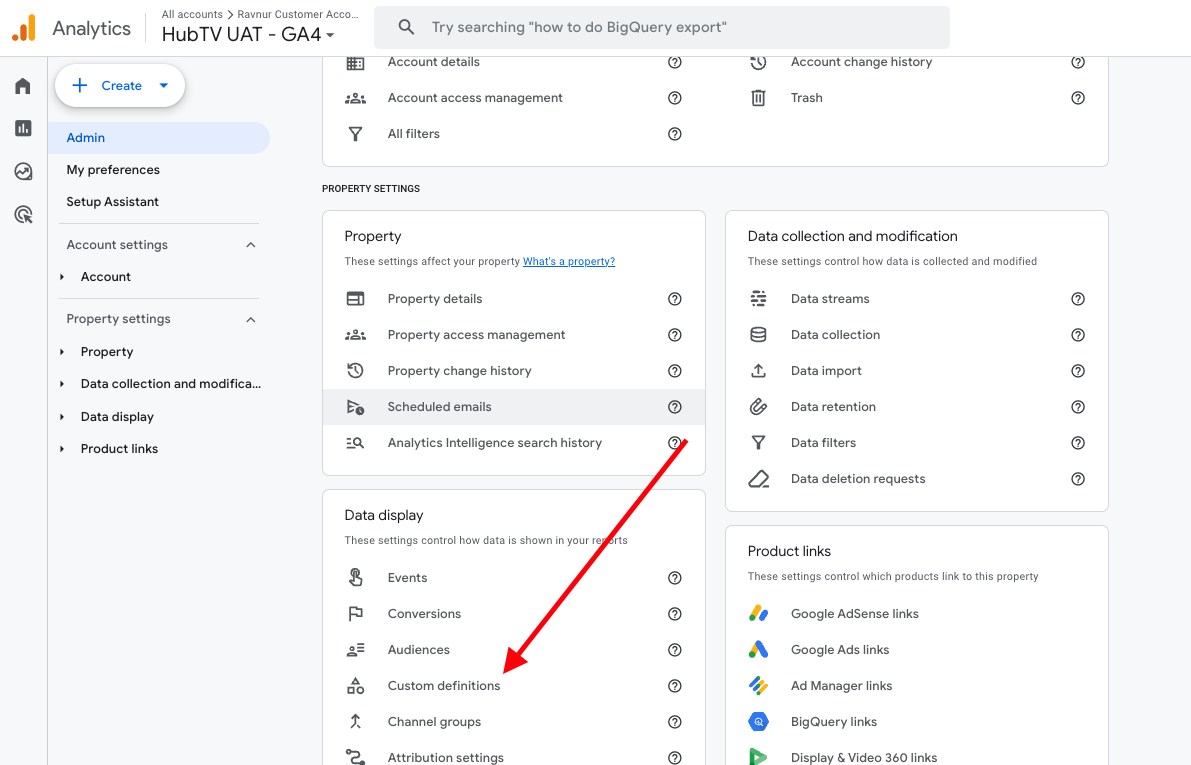Select Admin in the sidebar
This screenshot has height=765, width=1191.
[159, 138]
